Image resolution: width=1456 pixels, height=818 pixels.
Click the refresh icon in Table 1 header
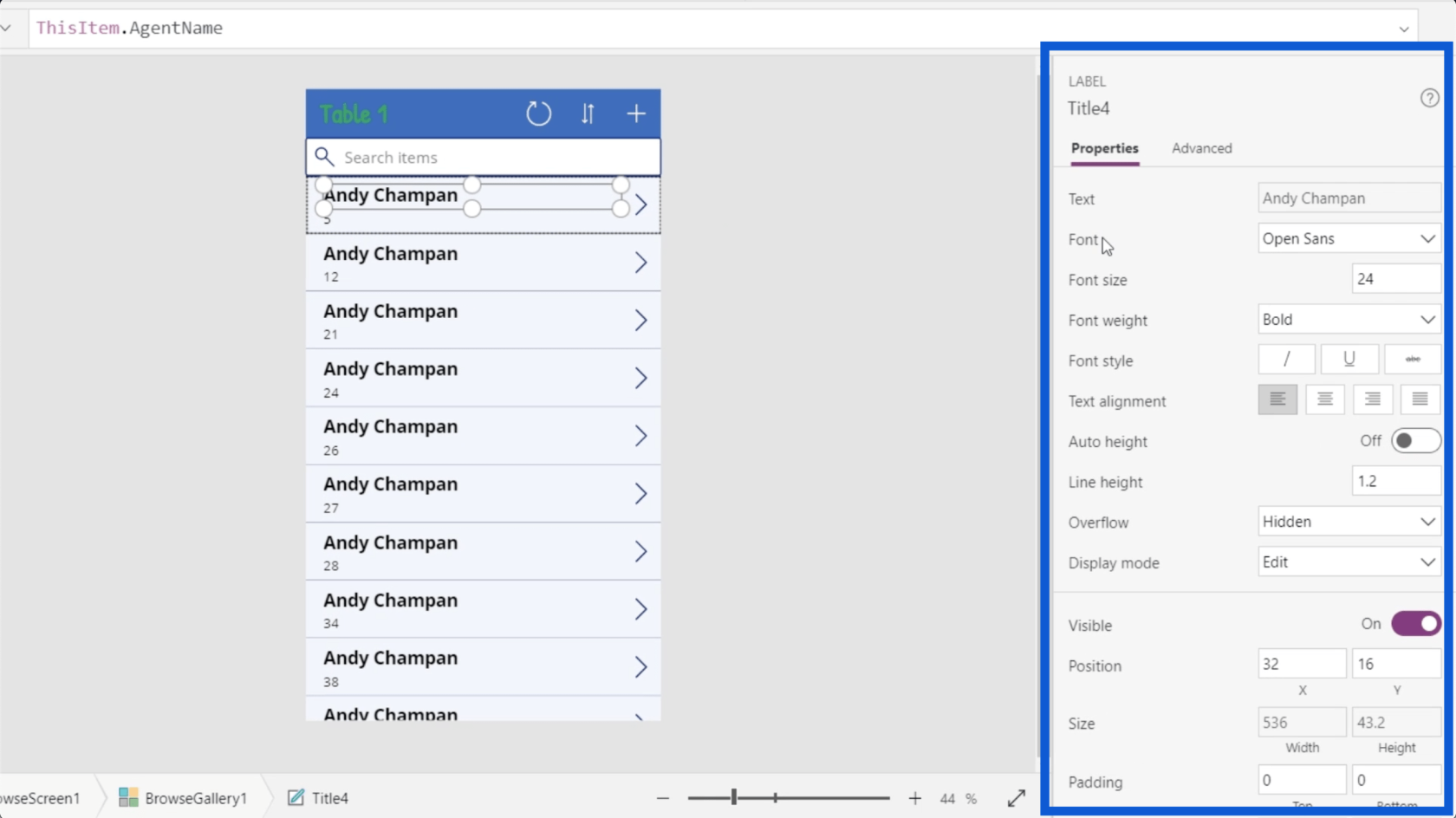(x=538, y=114)
